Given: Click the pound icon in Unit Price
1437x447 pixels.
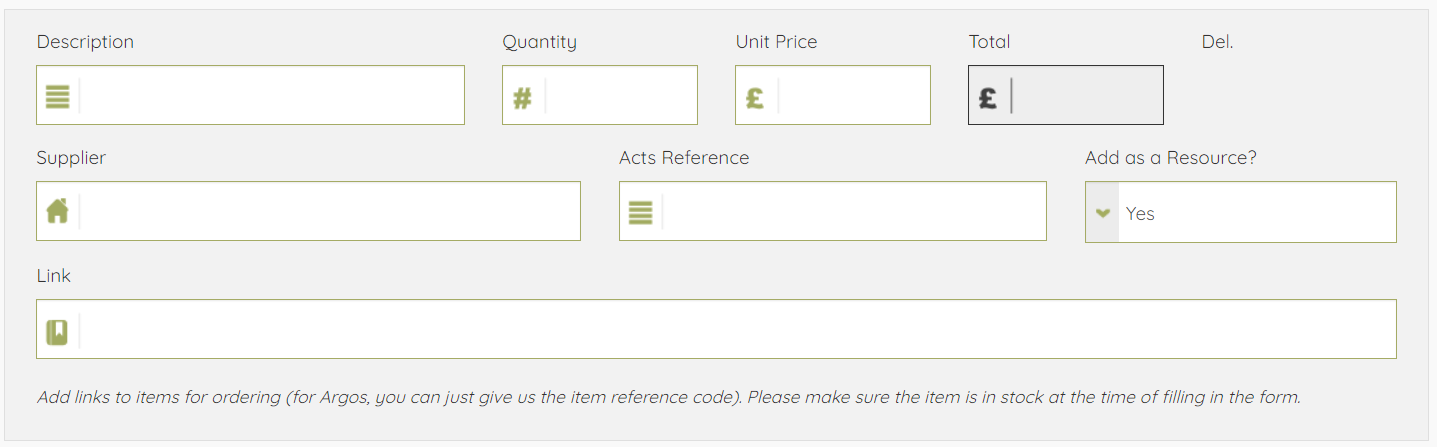Looking at the screenshot, I should coord(755,96).
